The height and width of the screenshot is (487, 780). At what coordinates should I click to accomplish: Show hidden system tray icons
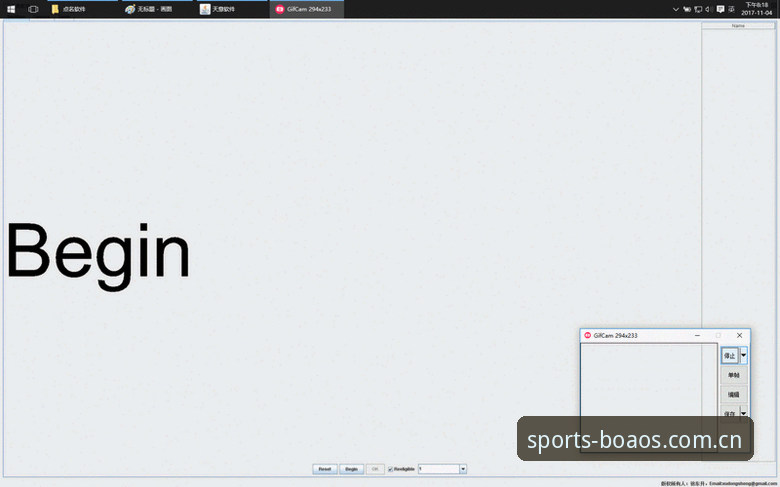coord(676,9)
